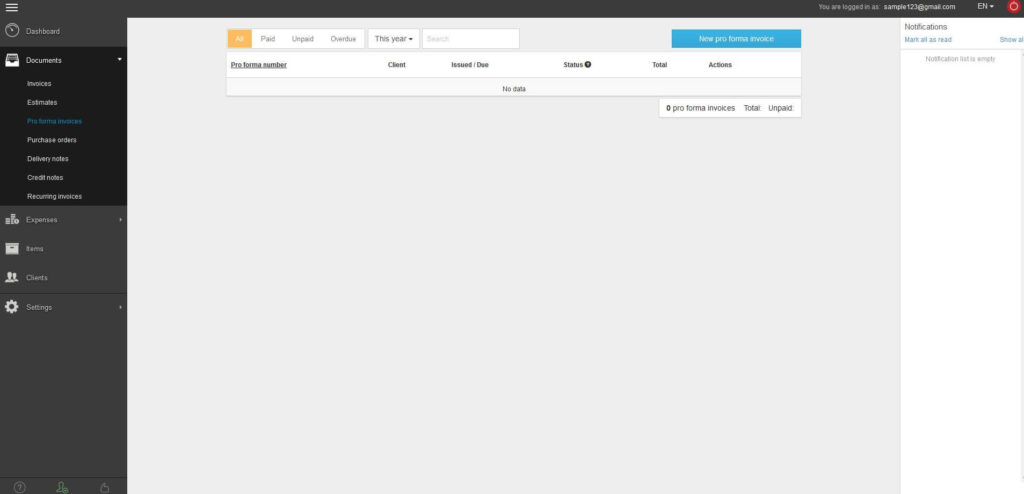Viewport: 1024px width, 494px height.
Task: Open Invoices in the sidebar
Action: 39,84
